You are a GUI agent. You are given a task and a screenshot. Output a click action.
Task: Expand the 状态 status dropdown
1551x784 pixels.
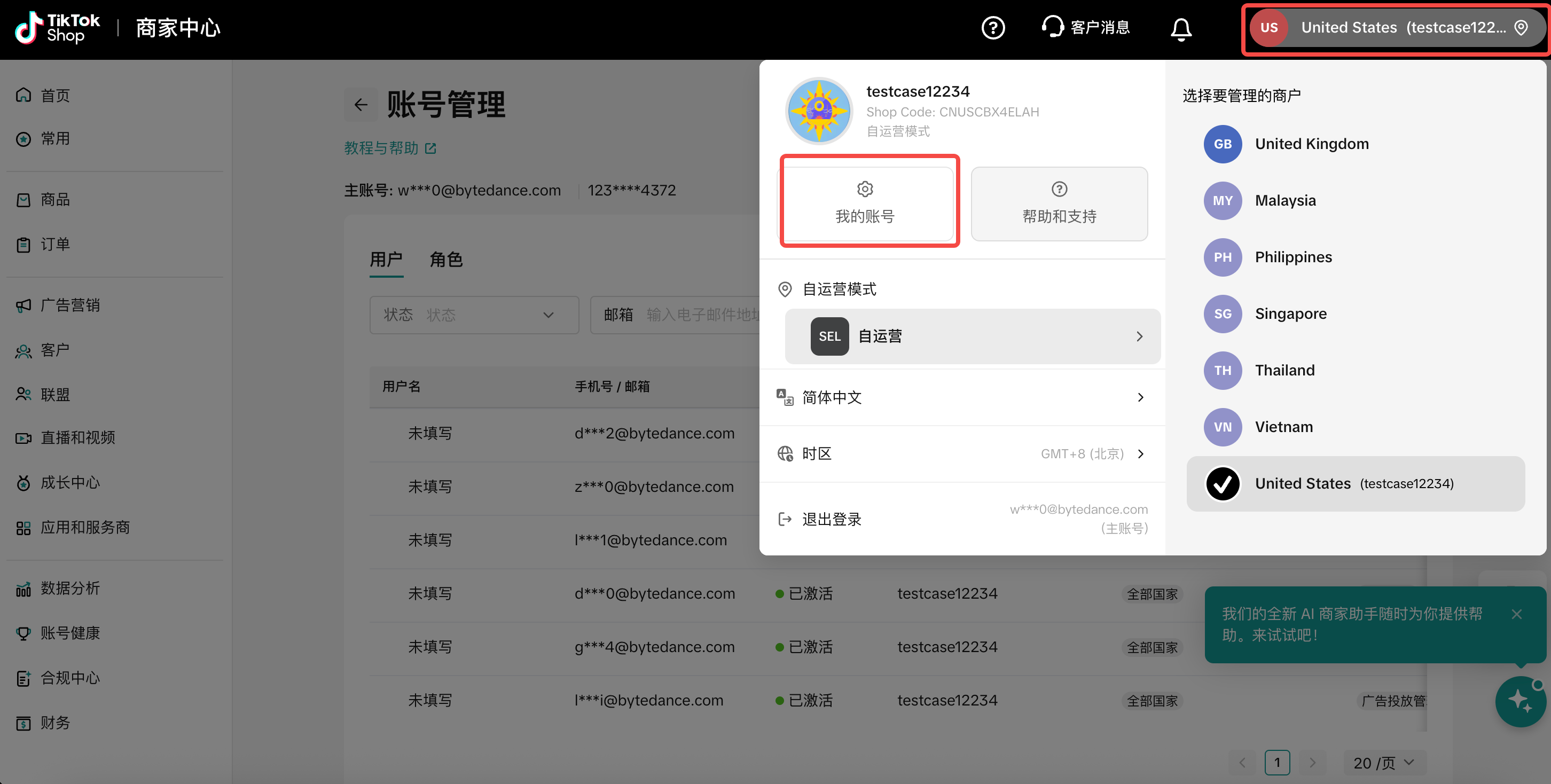(474, 315)
